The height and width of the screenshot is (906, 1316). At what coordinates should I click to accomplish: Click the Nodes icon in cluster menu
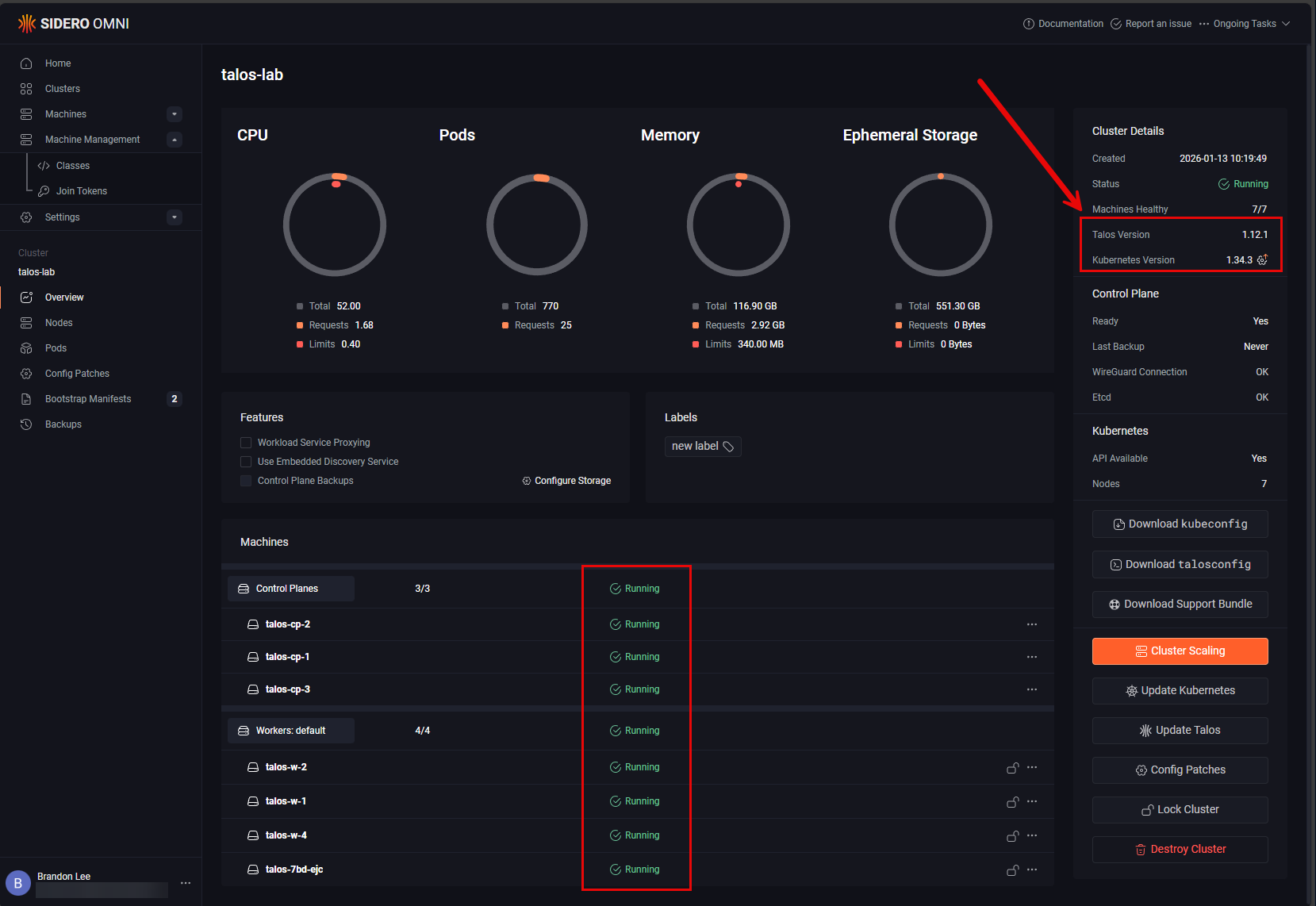(x=26, y=323)
